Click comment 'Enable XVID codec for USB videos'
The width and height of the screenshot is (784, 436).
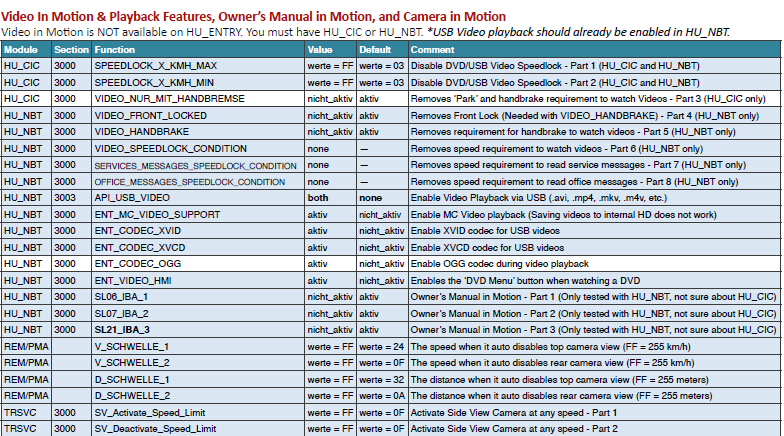pyautogui.click(x=485, y=231)
